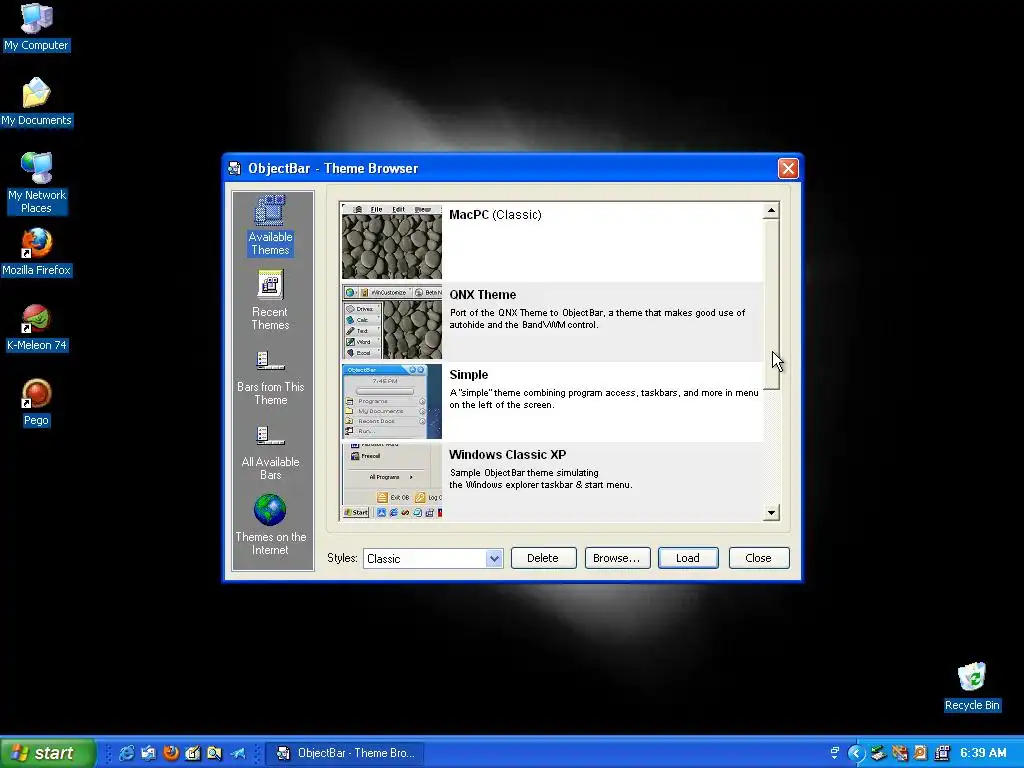Click the orange disc tray icon
This screenshot has height=768, width=1024.
[x=921, y=753]
